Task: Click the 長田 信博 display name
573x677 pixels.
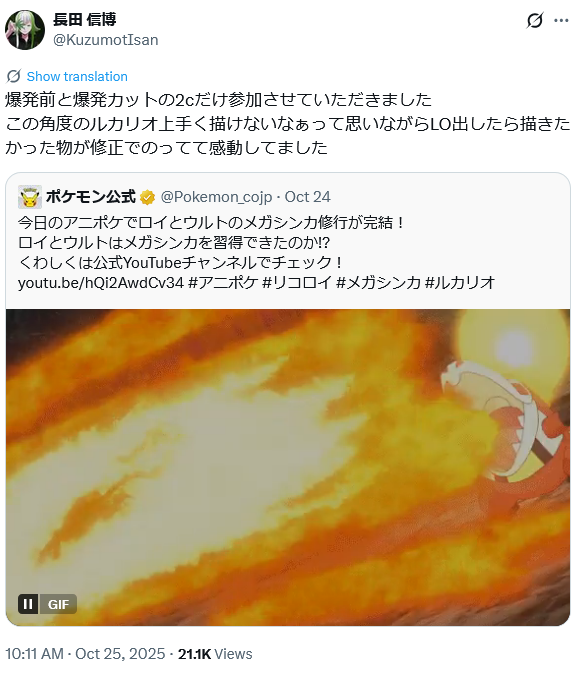Action: click(85, 19)
